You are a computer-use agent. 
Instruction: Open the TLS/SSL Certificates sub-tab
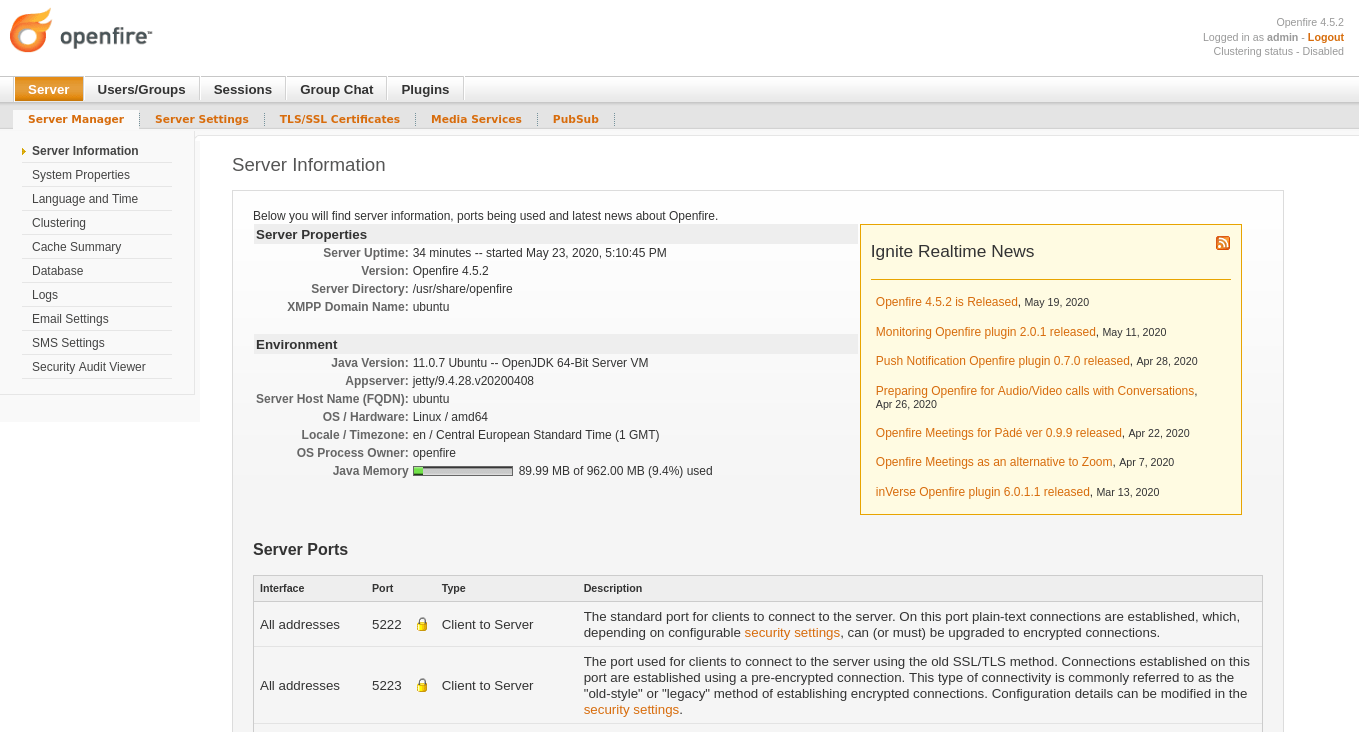point(340,119)
